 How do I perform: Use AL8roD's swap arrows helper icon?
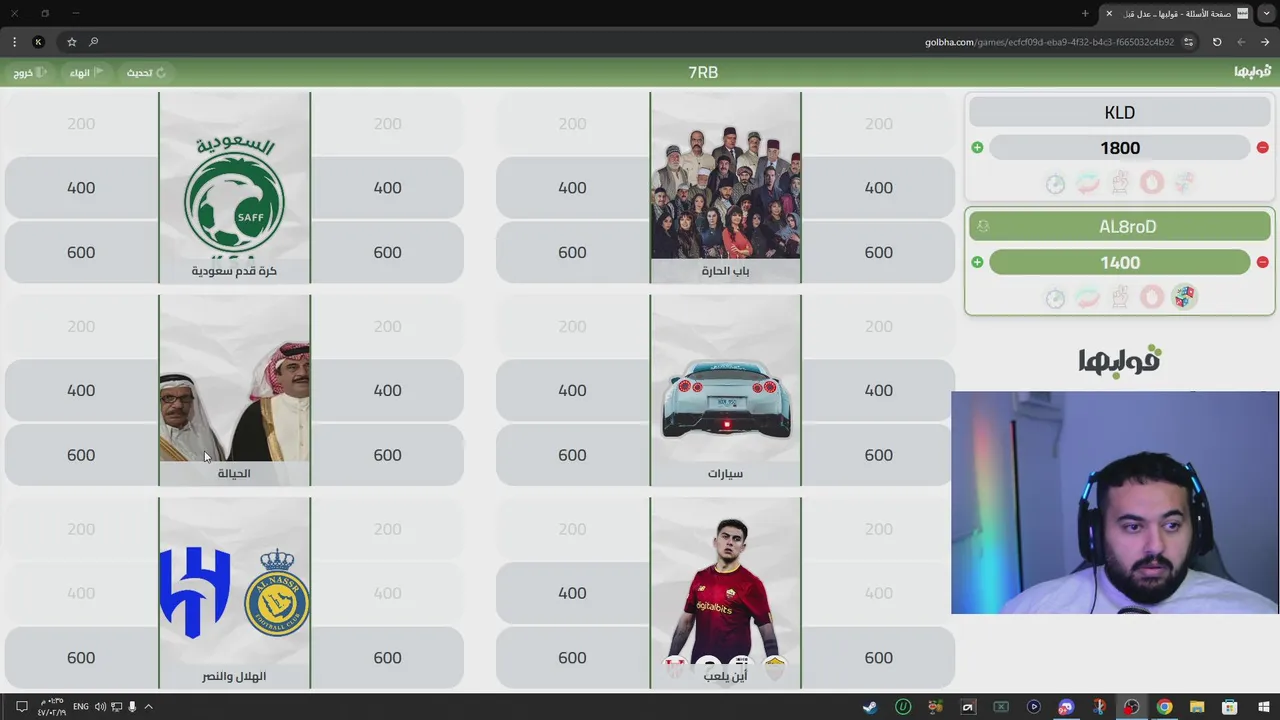(x=1087, y=297)
